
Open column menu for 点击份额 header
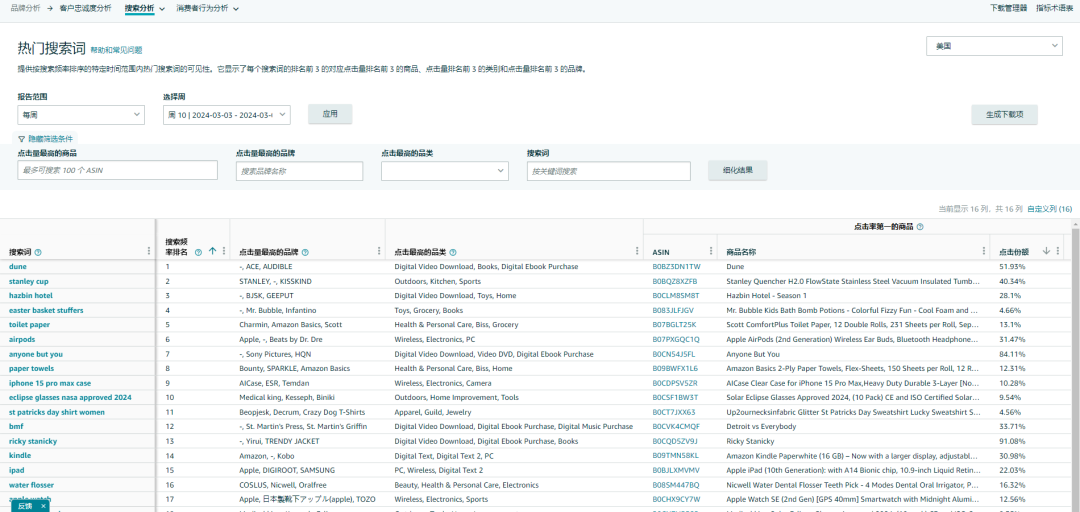point(1057,252)
